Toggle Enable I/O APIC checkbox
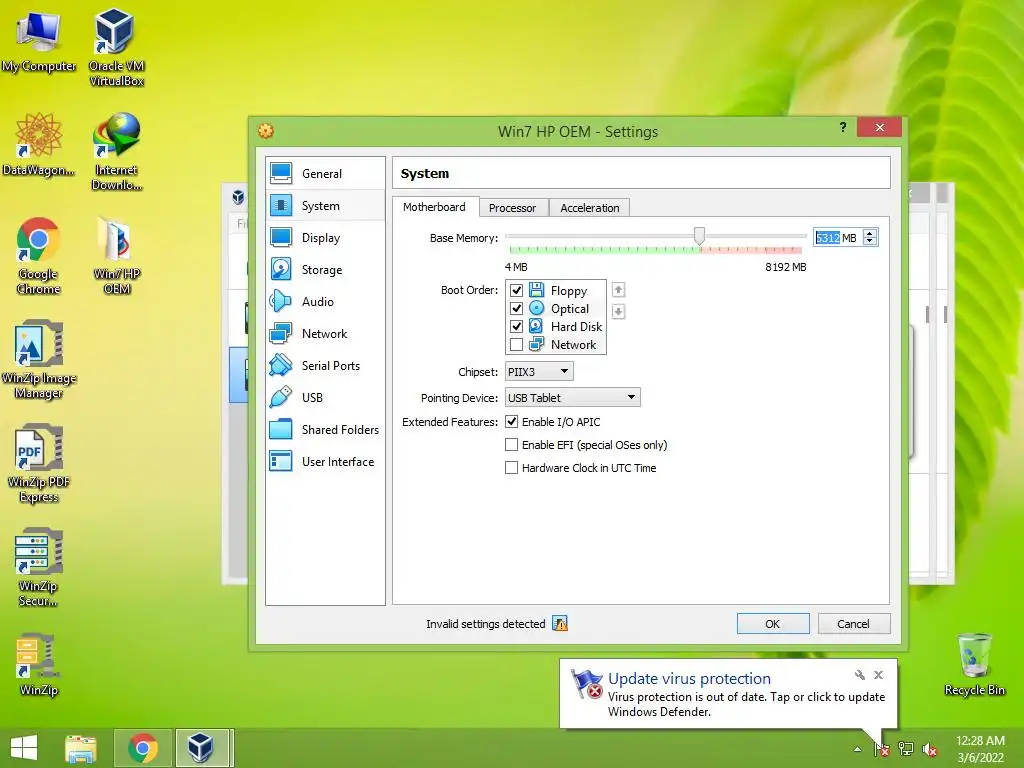Viewport: 1024px width, 768px height. 511,422
